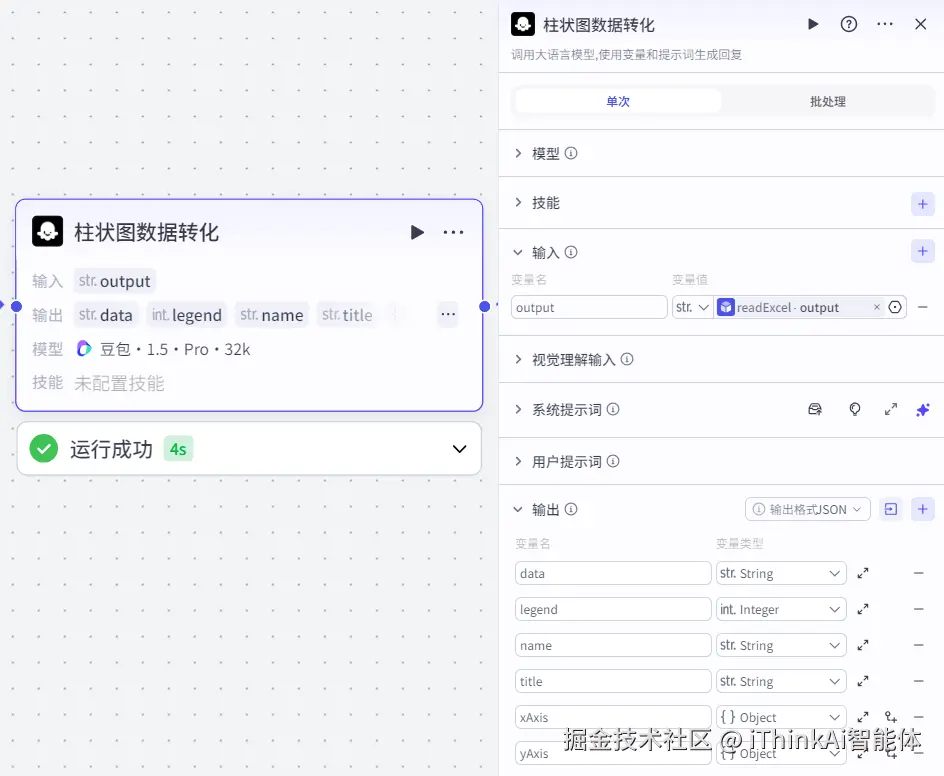944x776 pixels.
Task: Open the 输出格式JSON dropdown
Action: 807,509
